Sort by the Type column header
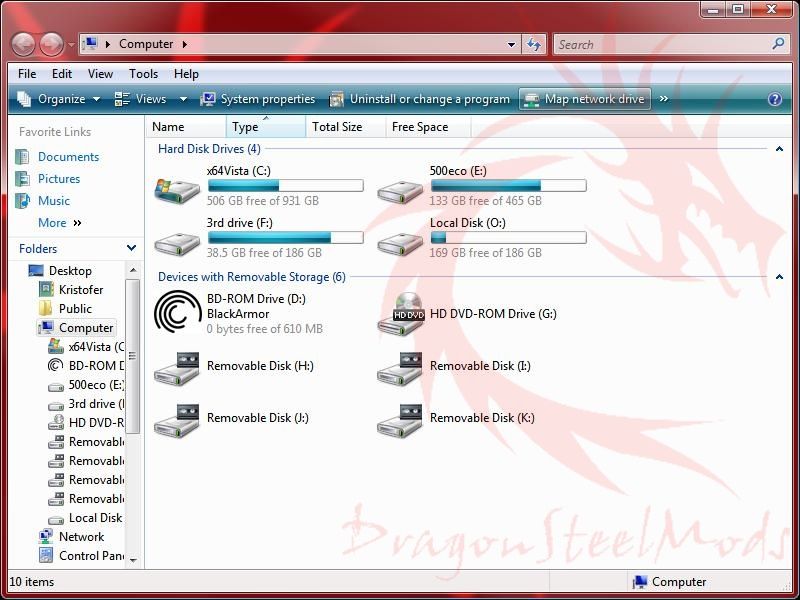The height and width of the screenshot is (600, 800). point(266,127)
